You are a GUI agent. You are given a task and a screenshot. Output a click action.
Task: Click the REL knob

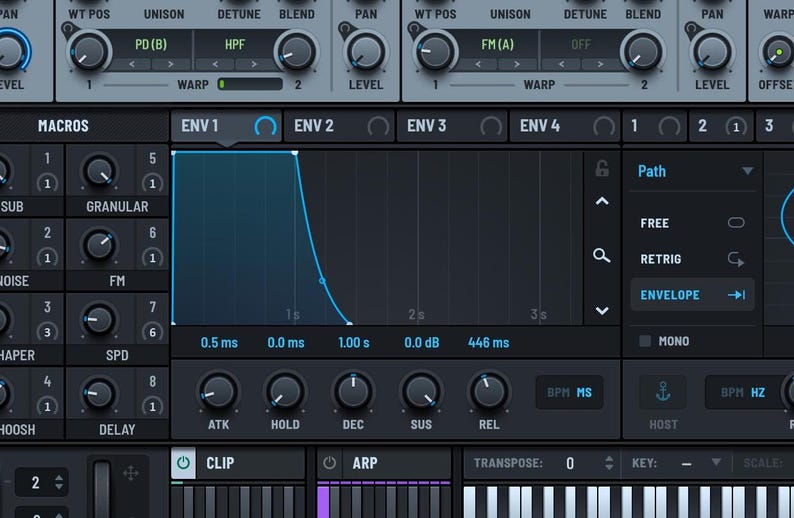click(x=489, y=392)
